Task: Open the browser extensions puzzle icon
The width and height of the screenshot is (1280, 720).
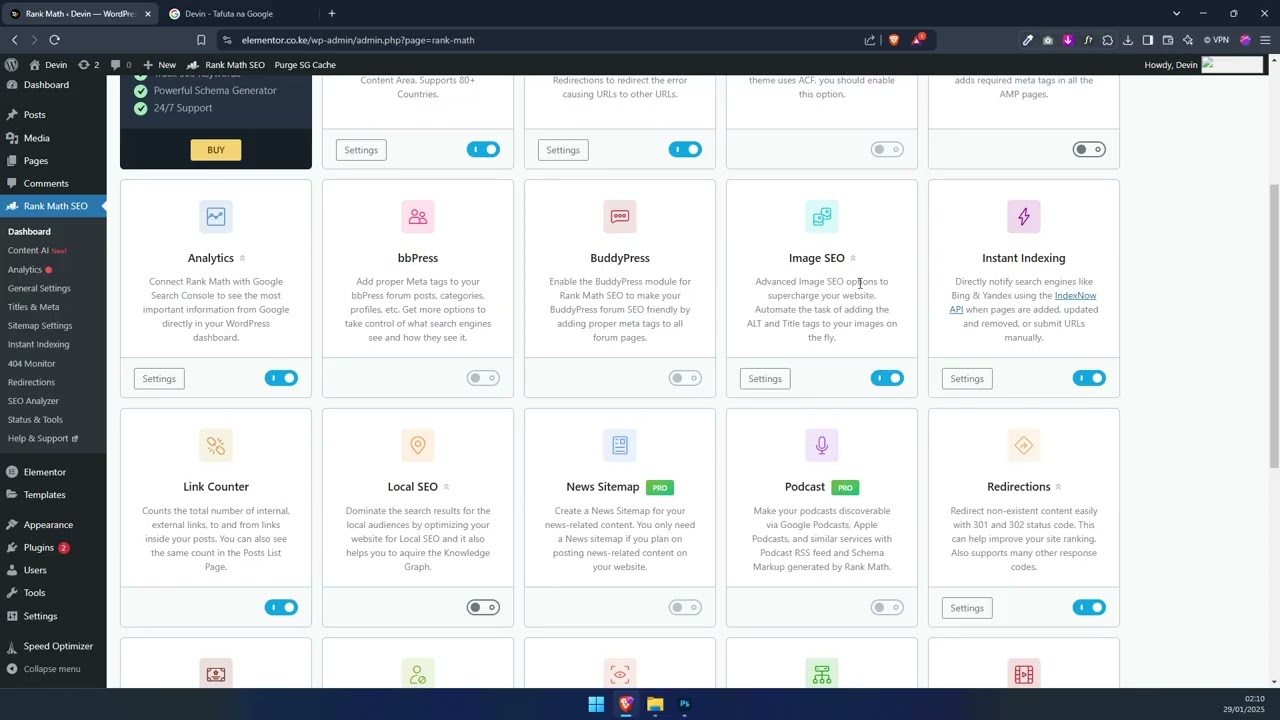Action: point(1108,40)
